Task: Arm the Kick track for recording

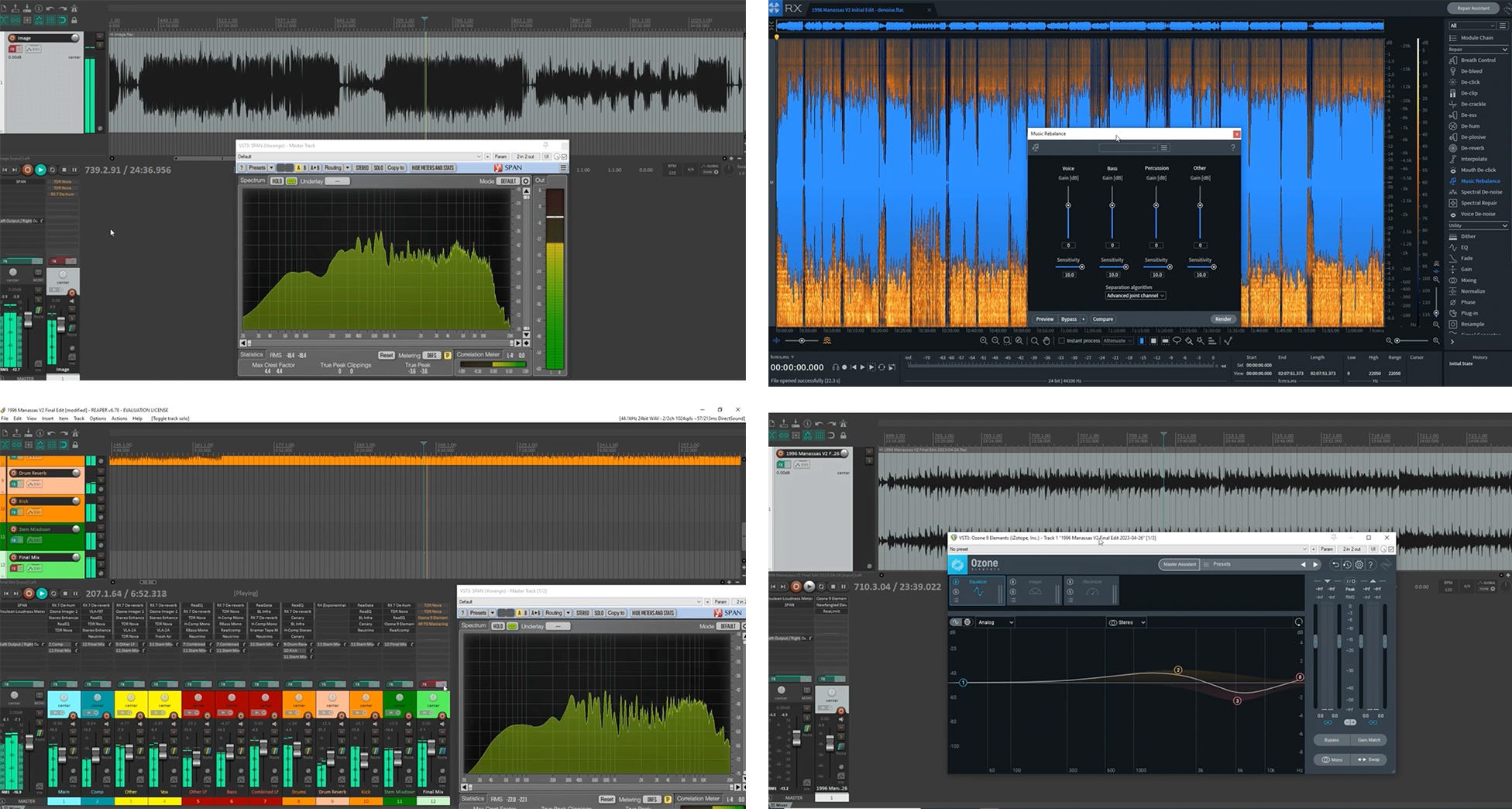Action: (13, 501)
